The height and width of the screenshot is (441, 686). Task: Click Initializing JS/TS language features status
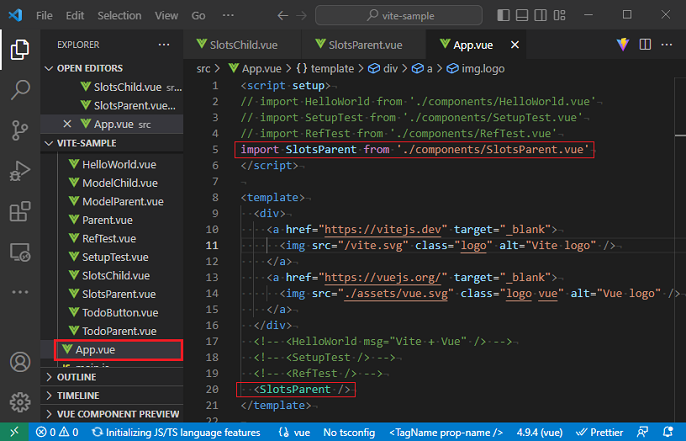point(176,432)
